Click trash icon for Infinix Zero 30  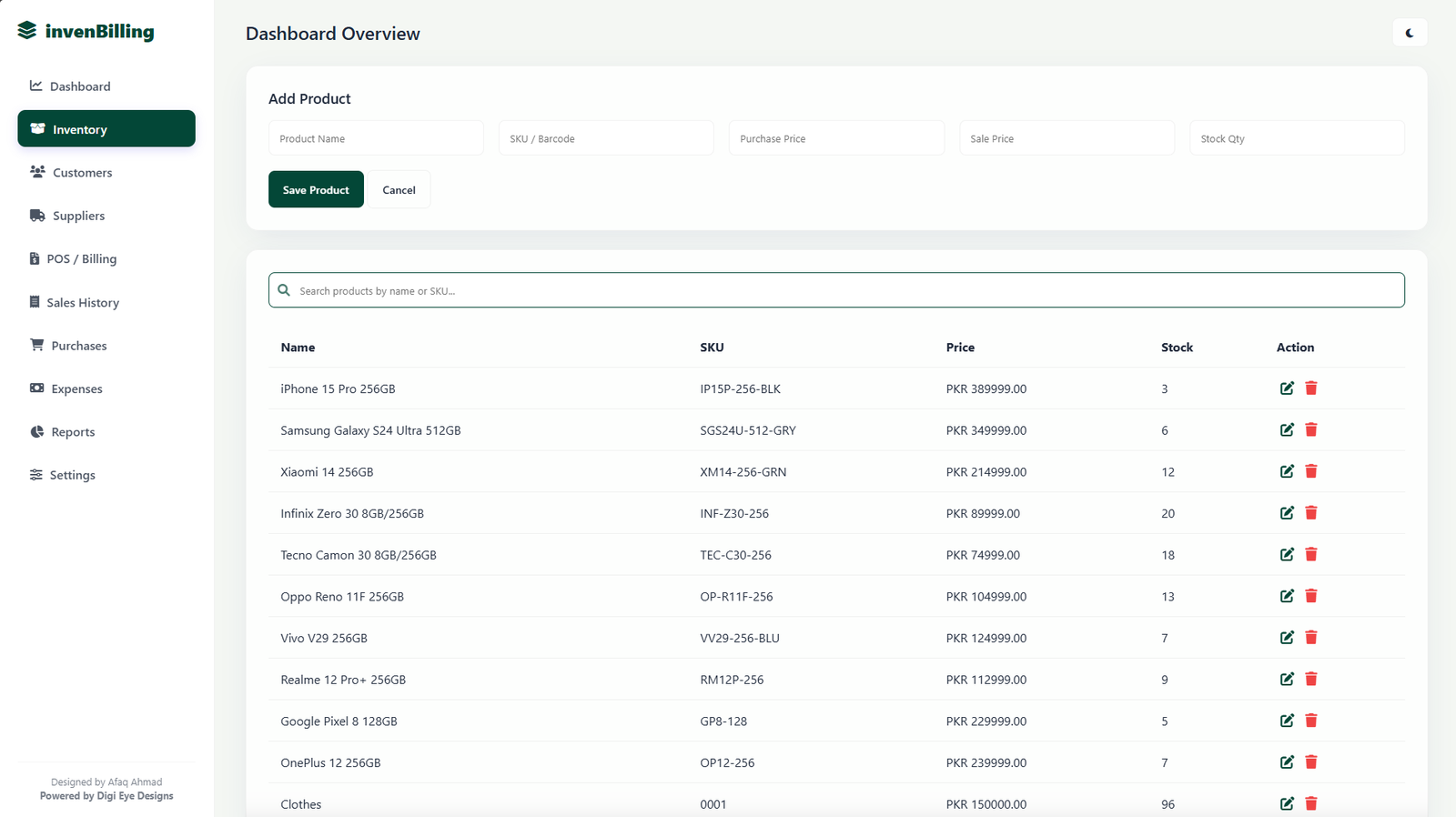tap(1311, 513)
